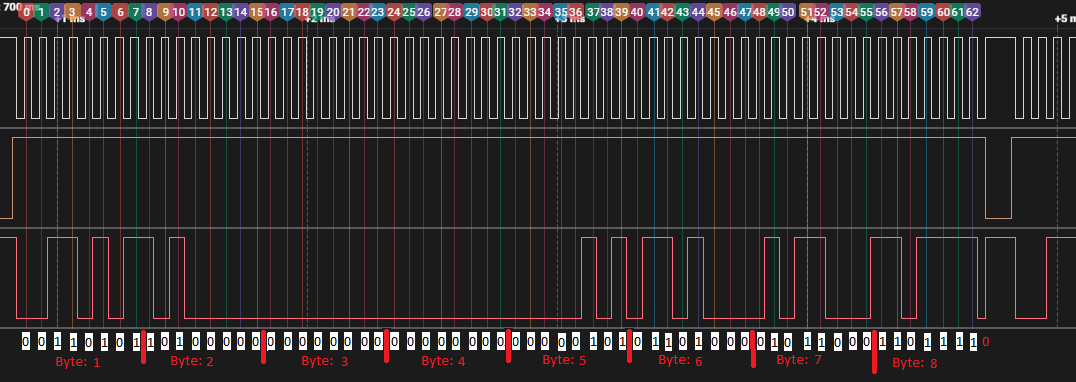
Task: Click timing marker 58
Action: click(911, 12)
